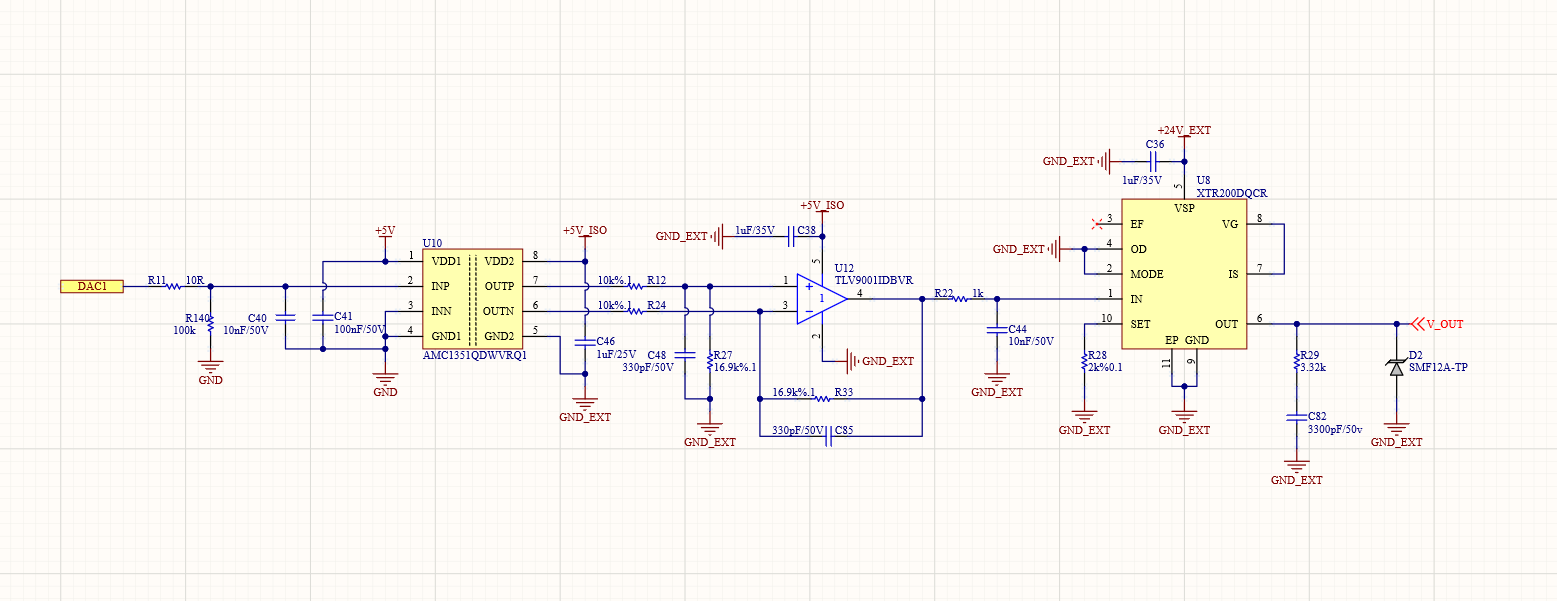1557x601 pixels.
Task: Select capacitor C46 1uF/25V
Action: [x=585, y=342]
